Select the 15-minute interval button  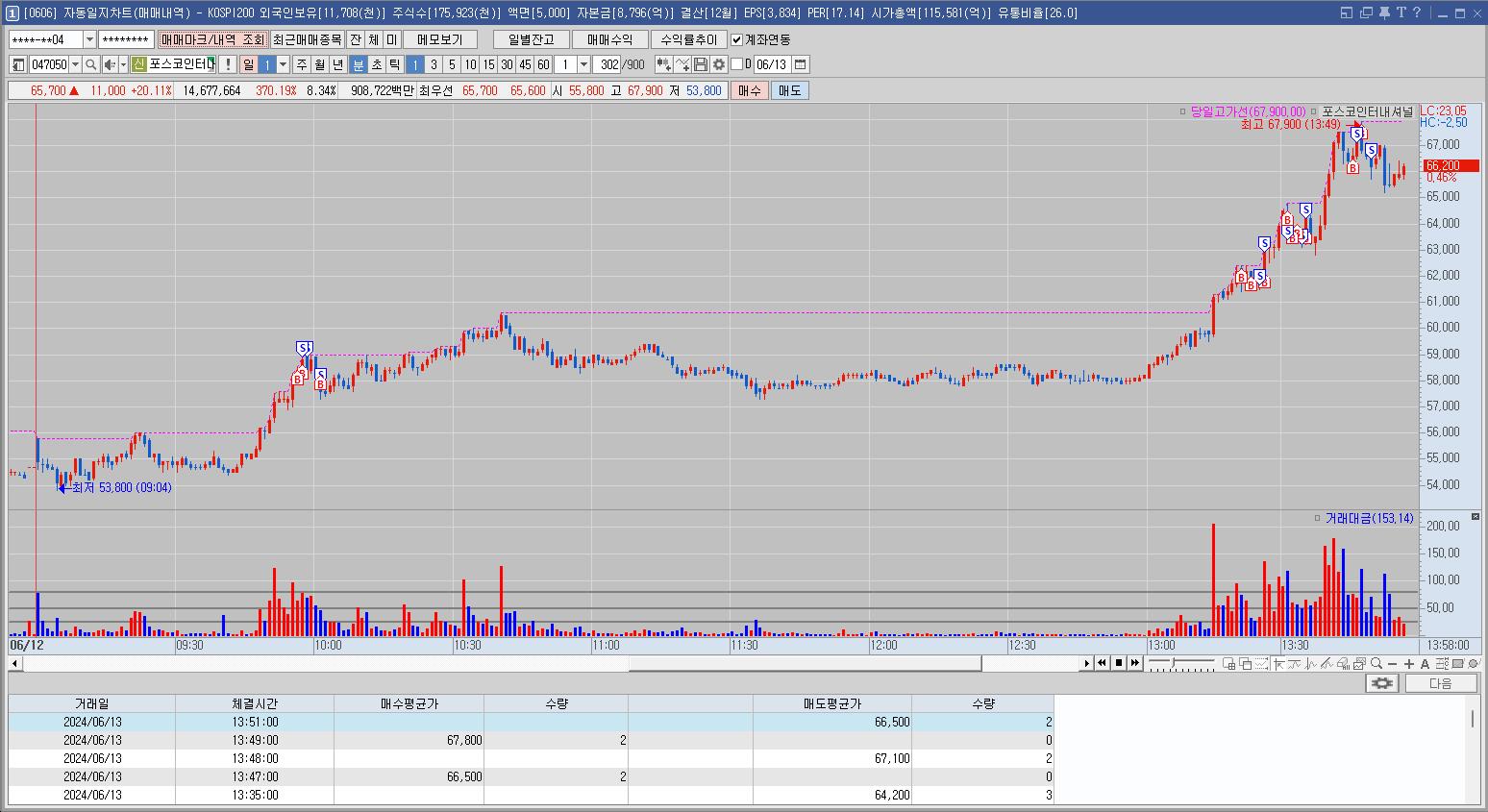(x=488, y=64)
